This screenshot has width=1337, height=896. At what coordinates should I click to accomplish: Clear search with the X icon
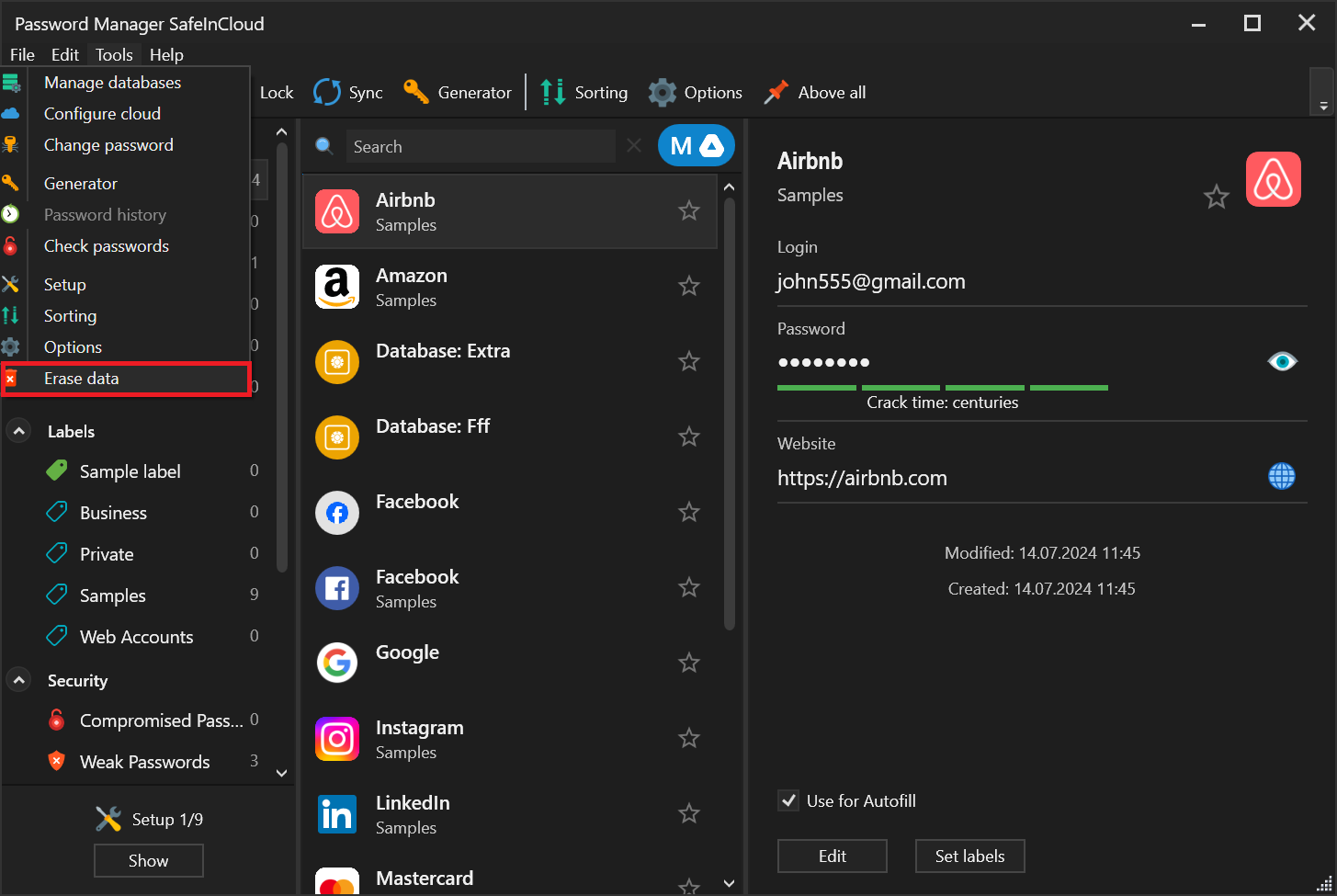tap(634, 145)
